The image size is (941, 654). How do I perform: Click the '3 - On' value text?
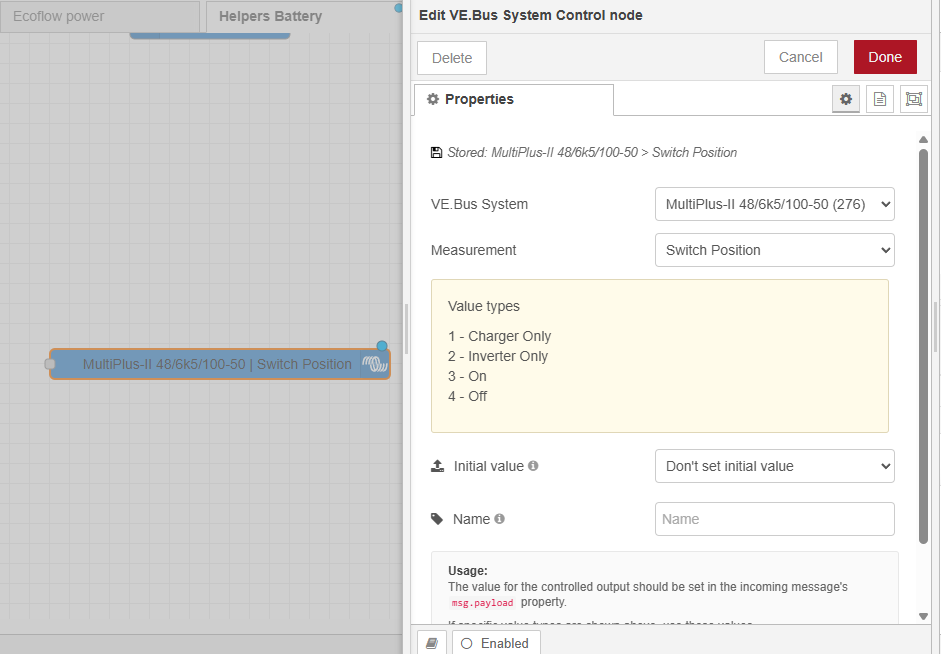[467, 376]
